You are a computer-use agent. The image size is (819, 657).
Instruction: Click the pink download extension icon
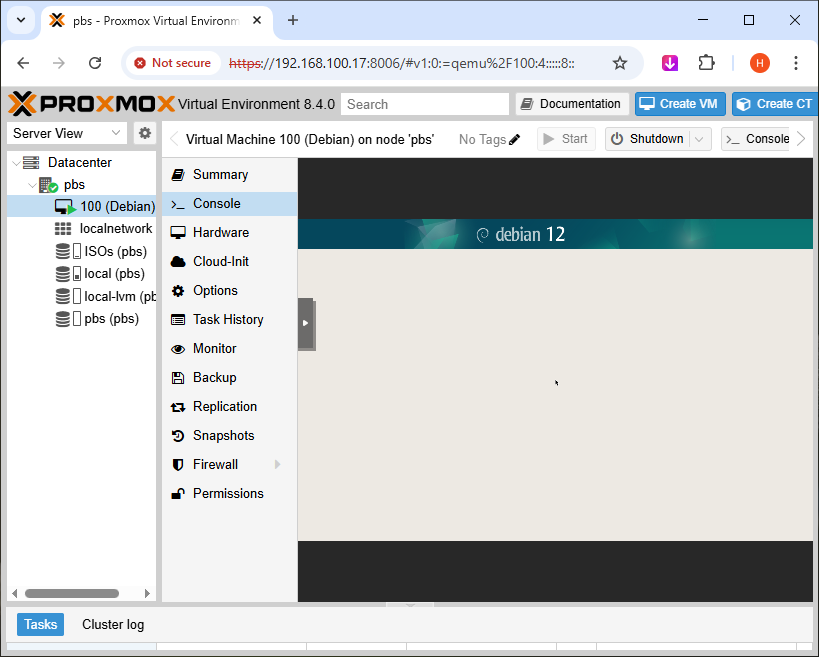(x=670, y=63)
